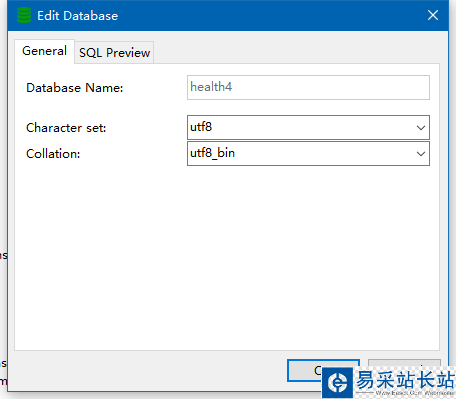The height and width of the screenshot is (399, 456).
Task: Click the 易采站长站 watermark text
Action: point(405,379)
